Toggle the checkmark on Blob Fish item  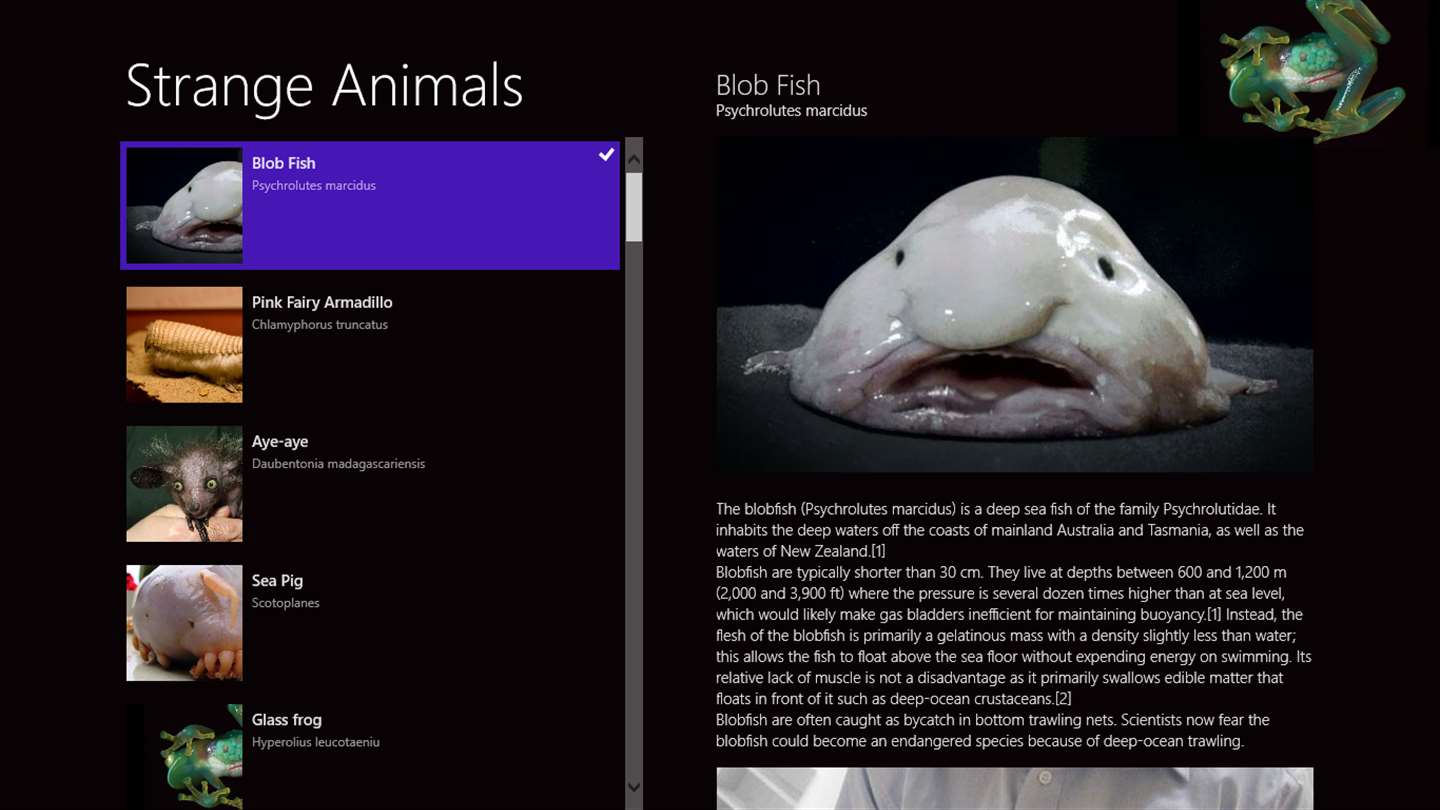click(606, 154)
